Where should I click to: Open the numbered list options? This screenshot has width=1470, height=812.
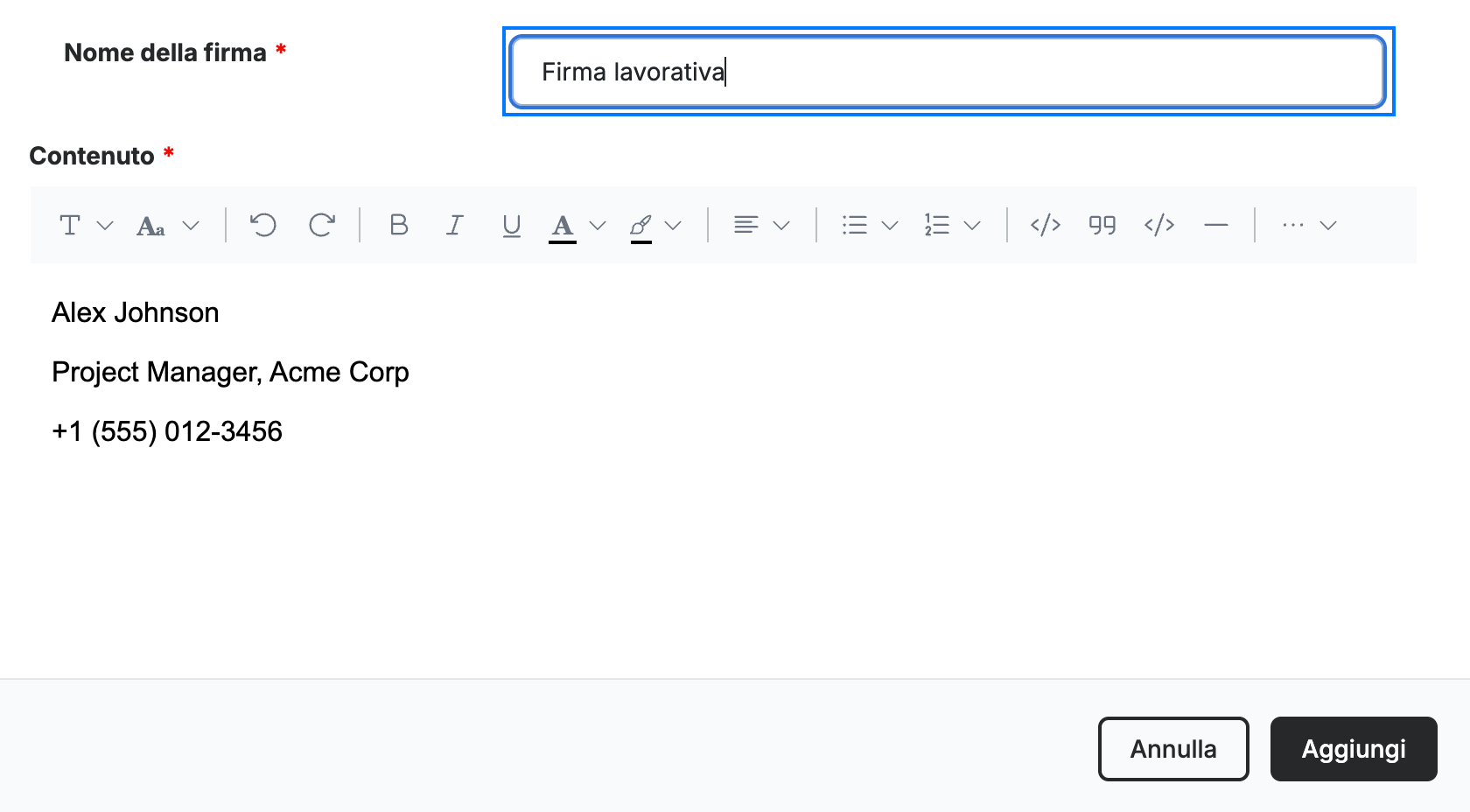[953, 225]
